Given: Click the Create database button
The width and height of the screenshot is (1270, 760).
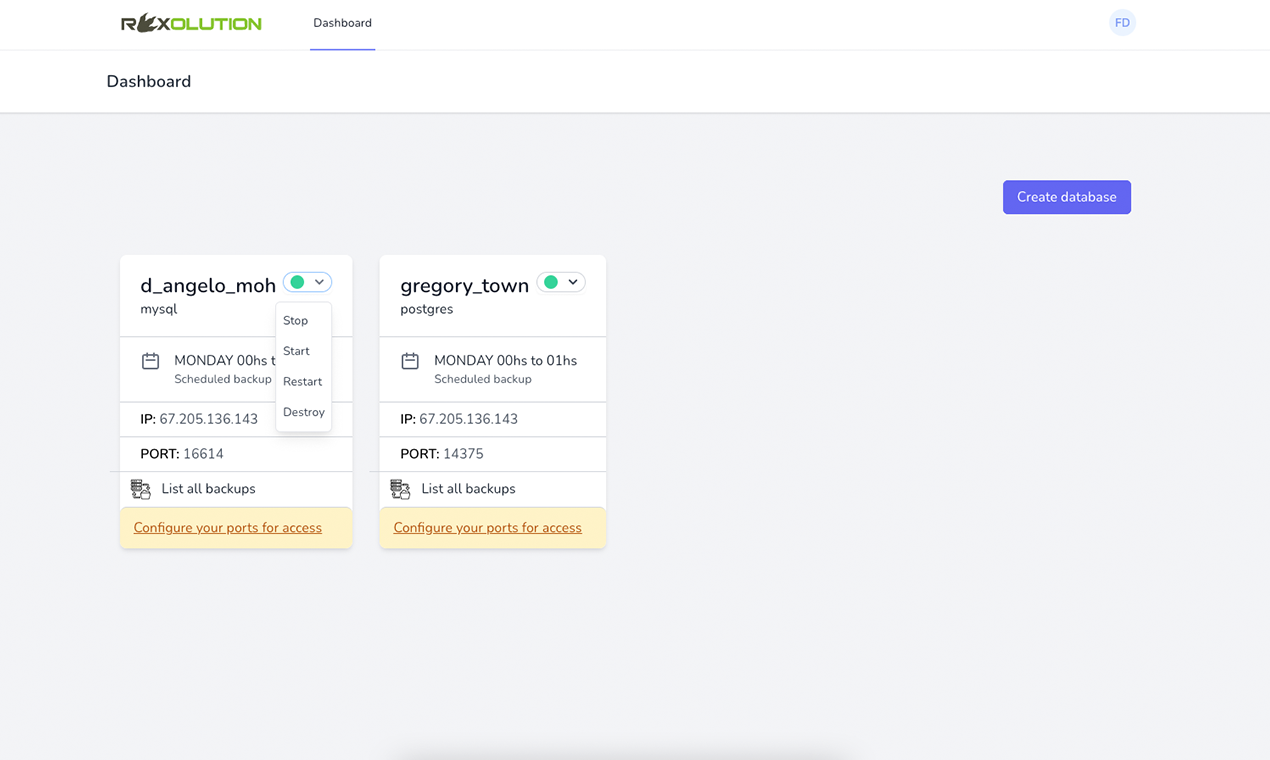Looking at the screenshot, I should click(1067, 197).
